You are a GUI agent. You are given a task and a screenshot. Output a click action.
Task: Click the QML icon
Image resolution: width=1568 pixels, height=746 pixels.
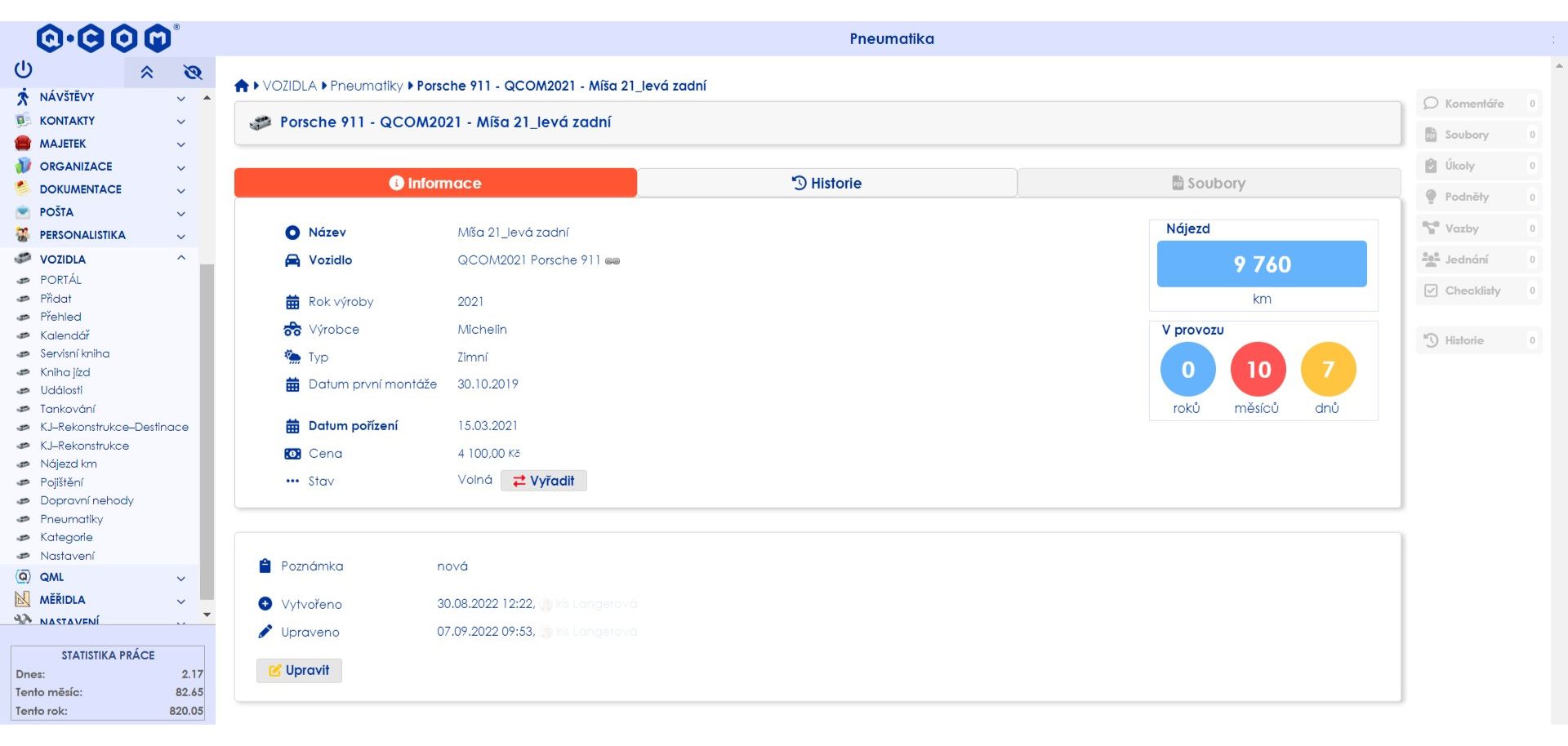[x=23, y=577]
